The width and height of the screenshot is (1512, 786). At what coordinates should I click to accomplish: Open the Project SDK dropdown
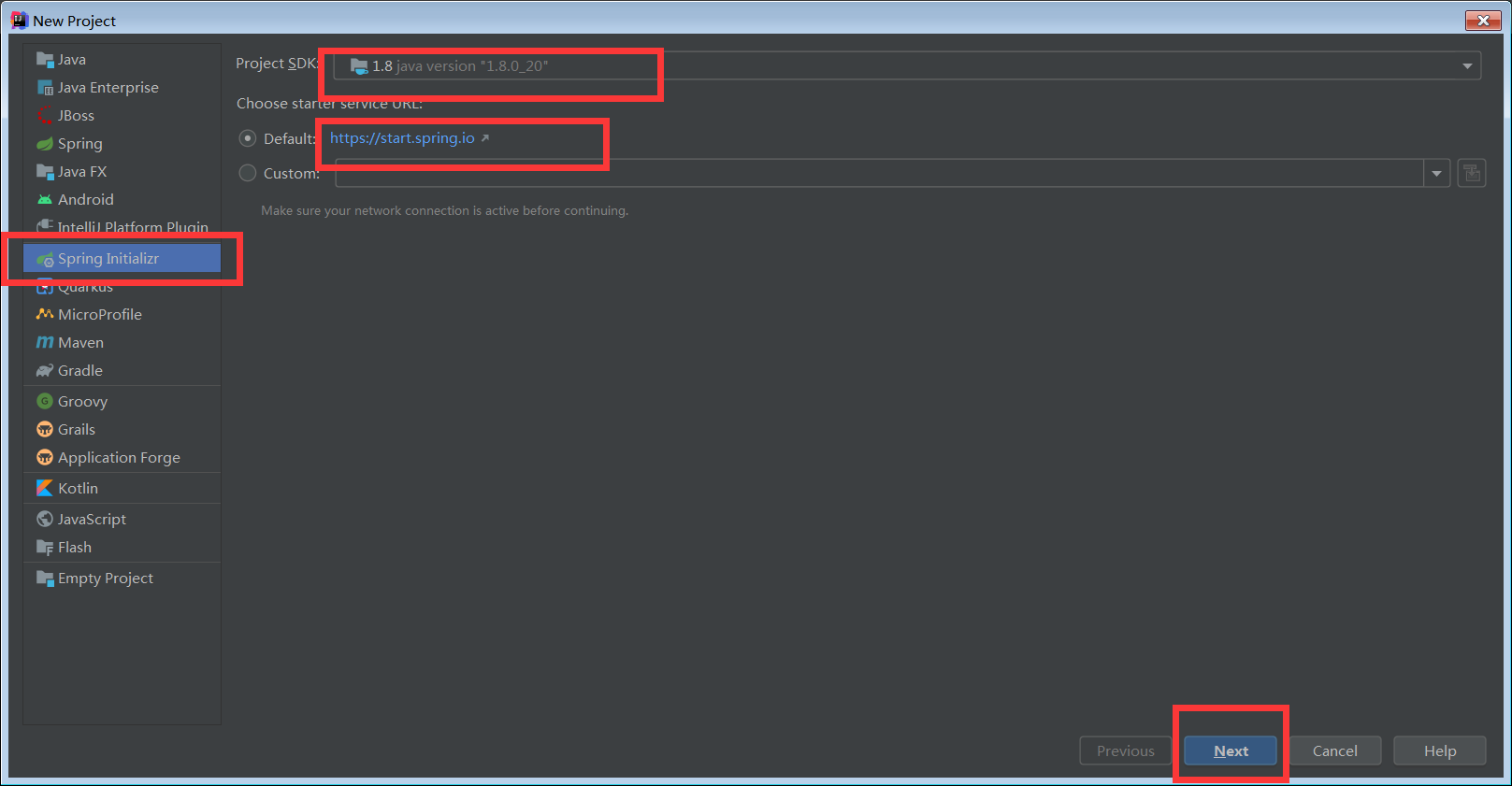[x=907, y=65]
